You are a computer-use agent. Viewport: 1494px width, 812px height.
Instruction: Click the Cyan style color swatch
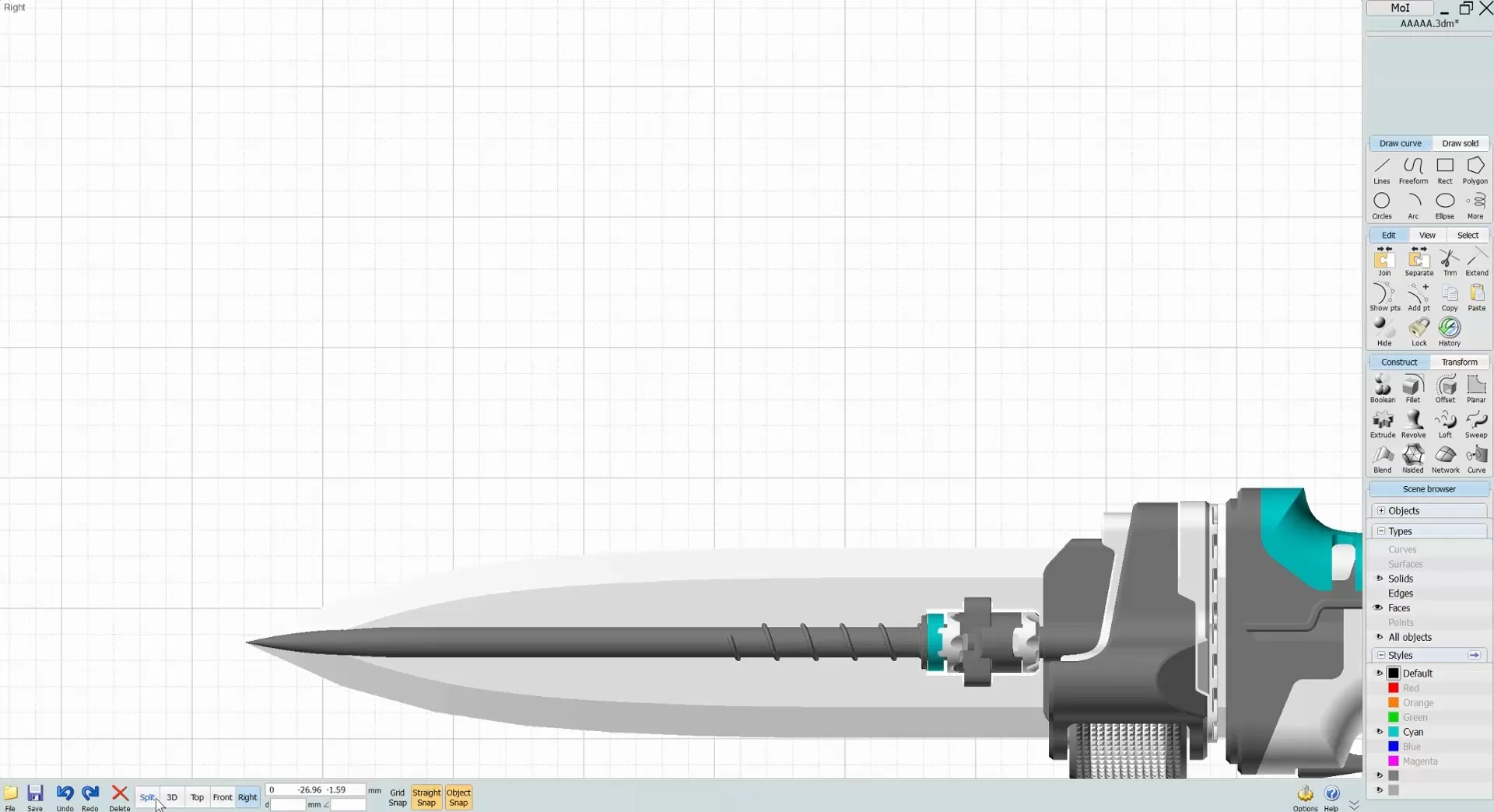pyautogui.click(x=1394, y=732)
